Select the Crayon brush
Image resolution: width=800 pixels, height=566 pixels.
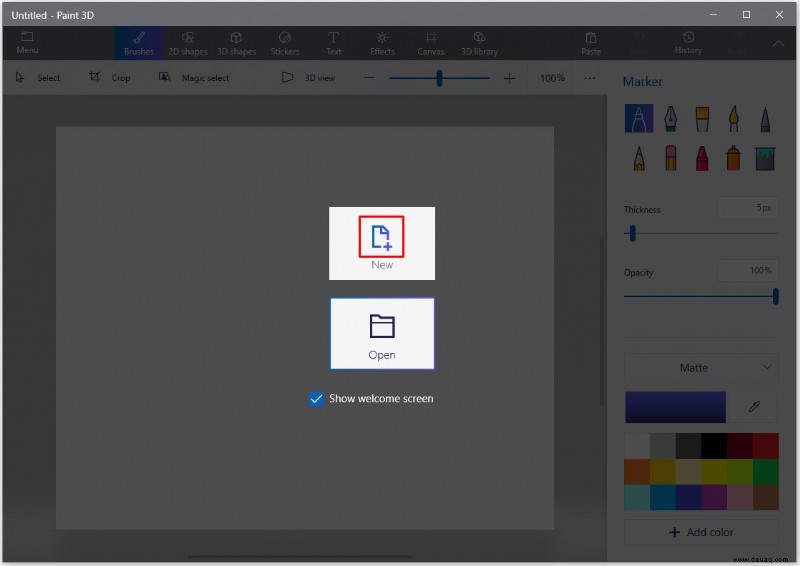[x=702, y=158]
